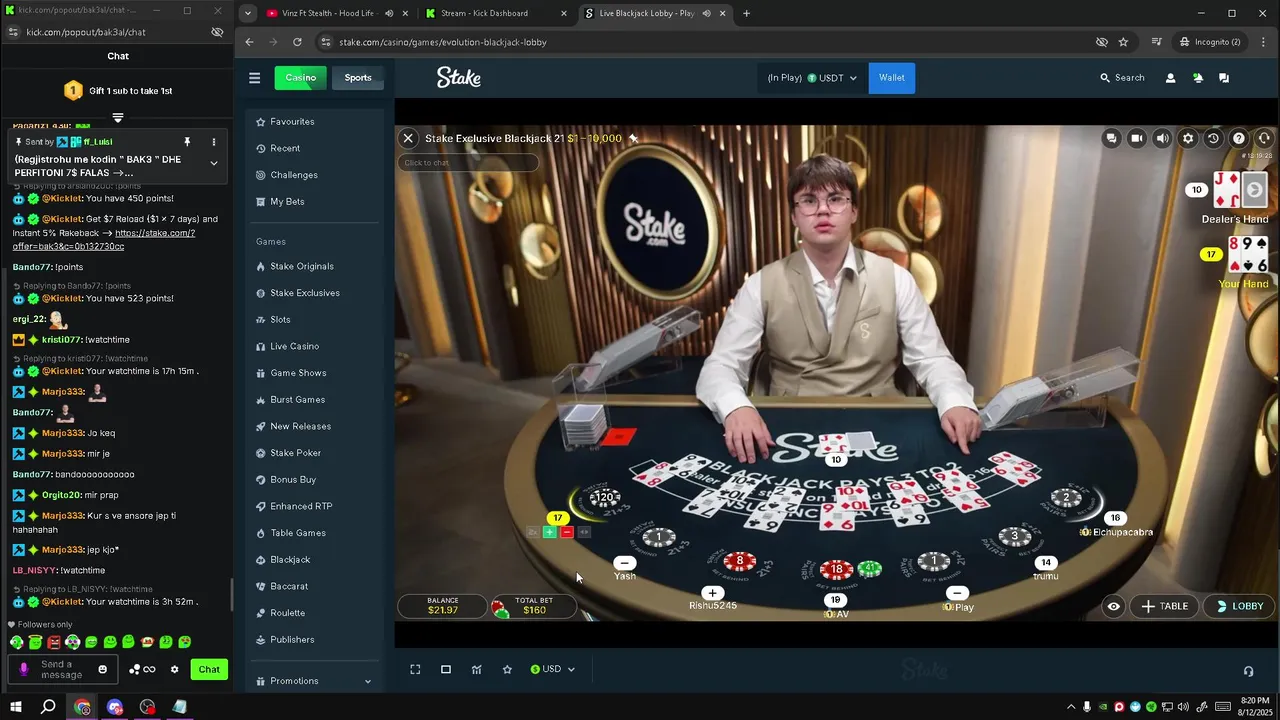Expand the pinned message in Kick chat
Viewport: 1280px width, 720px height.
pos(213,163)
